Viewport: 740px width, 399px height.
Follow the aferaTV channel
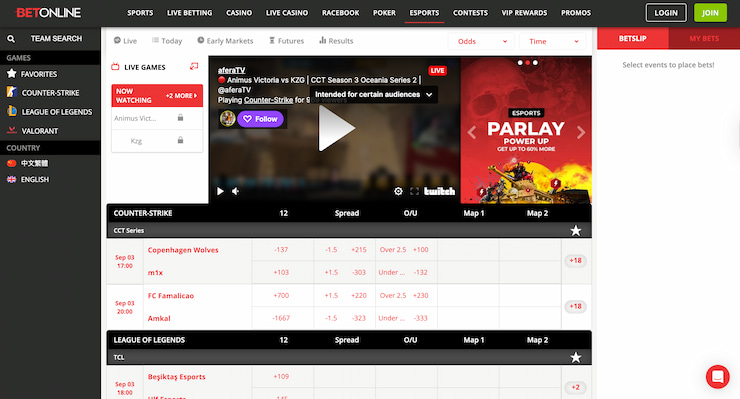coord(260,119)
